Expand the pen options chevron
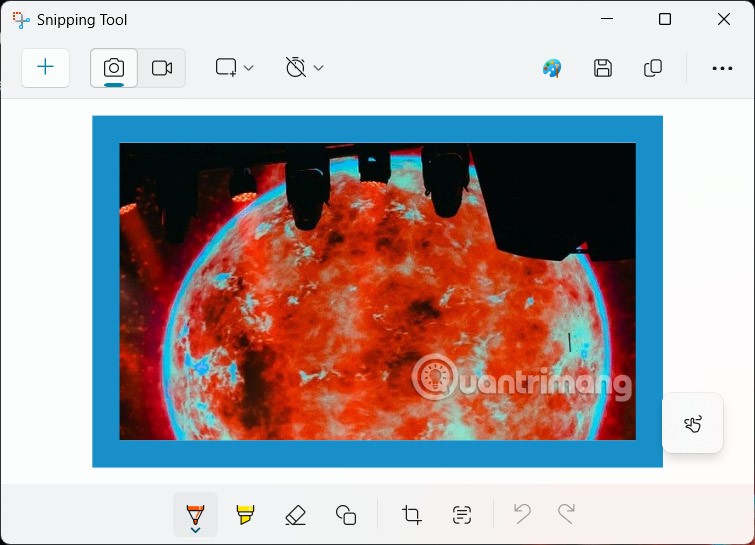The width and height of the screenshot is (755, 545). (x=195, y=531)
